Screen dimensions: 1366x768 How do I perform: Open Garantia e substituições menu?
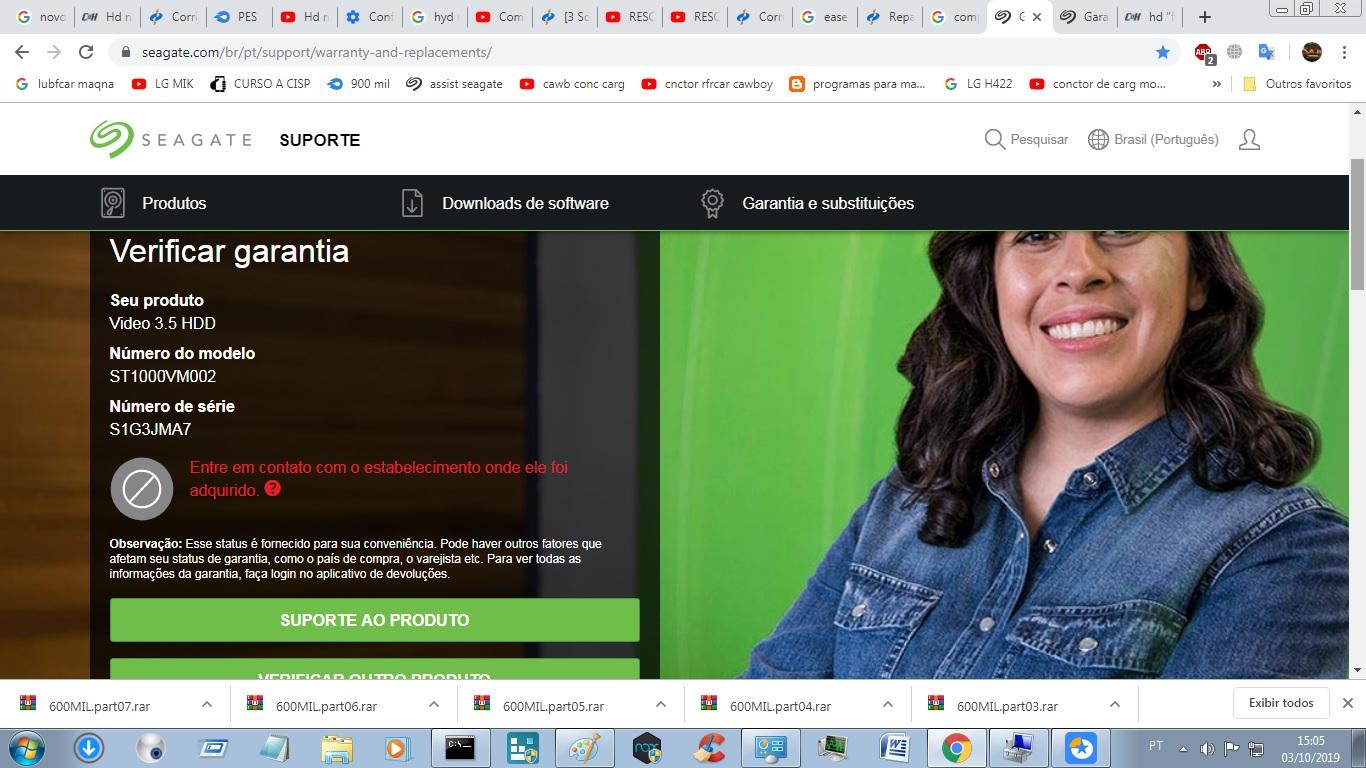point(807,203)
